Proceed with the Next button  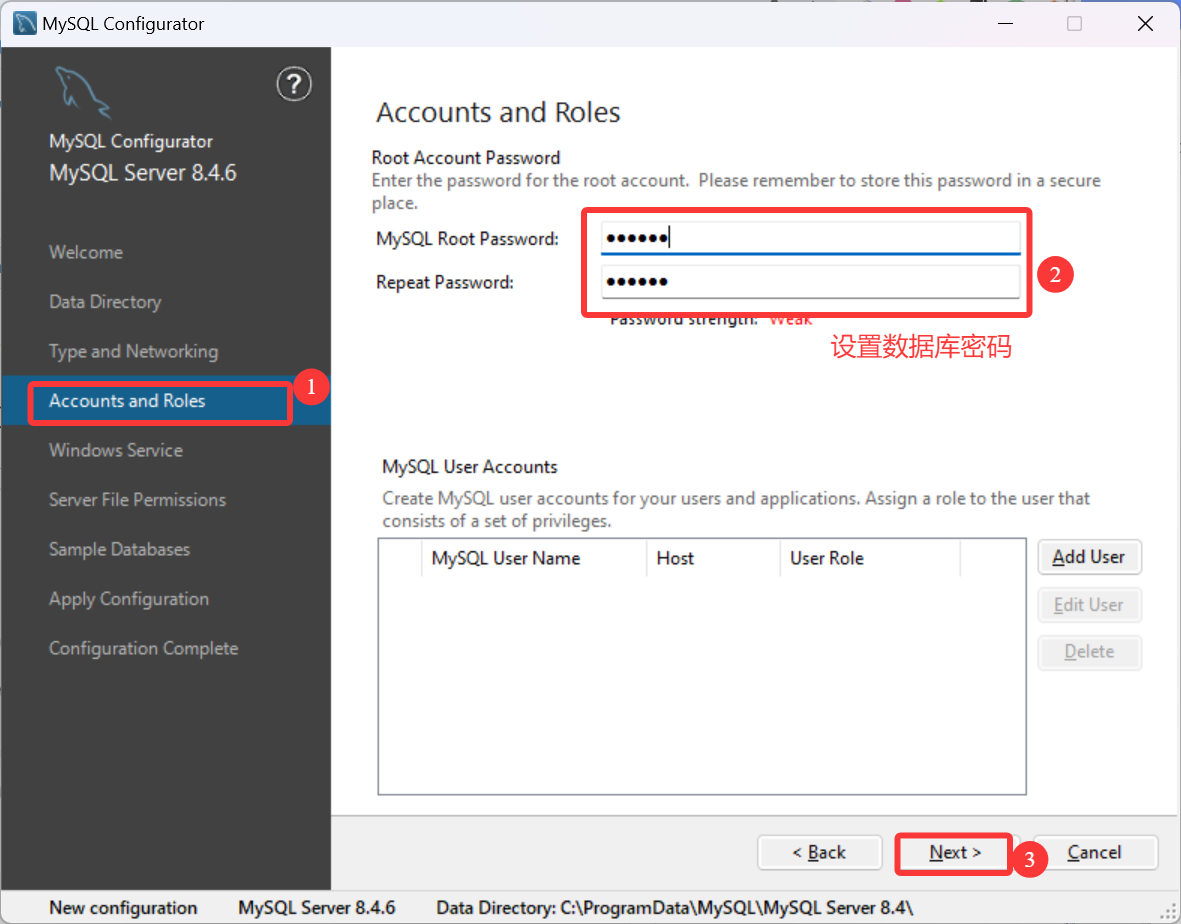click(x=954, y=852)
